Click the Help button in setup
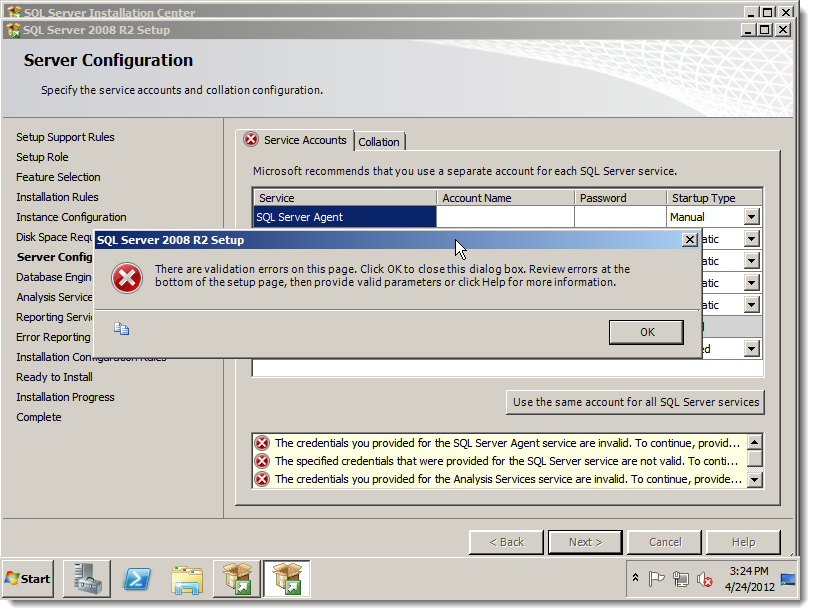815x615 pixels. pos(743,542)
